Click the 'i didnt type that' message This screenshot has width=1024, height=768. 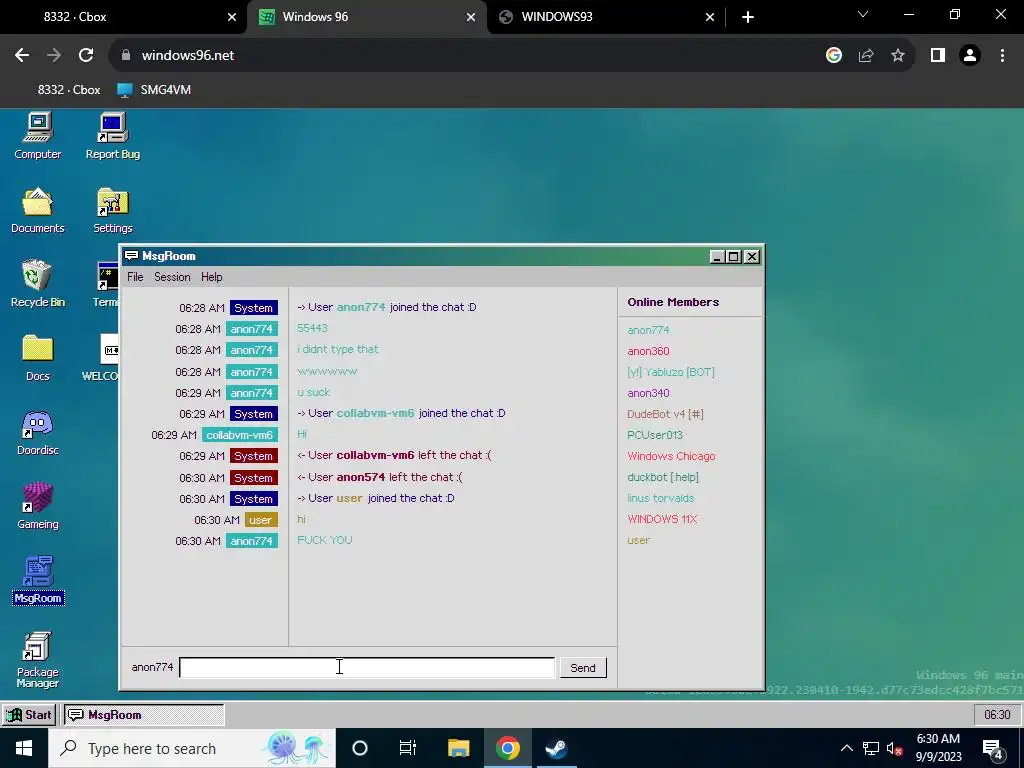[338, 349]
